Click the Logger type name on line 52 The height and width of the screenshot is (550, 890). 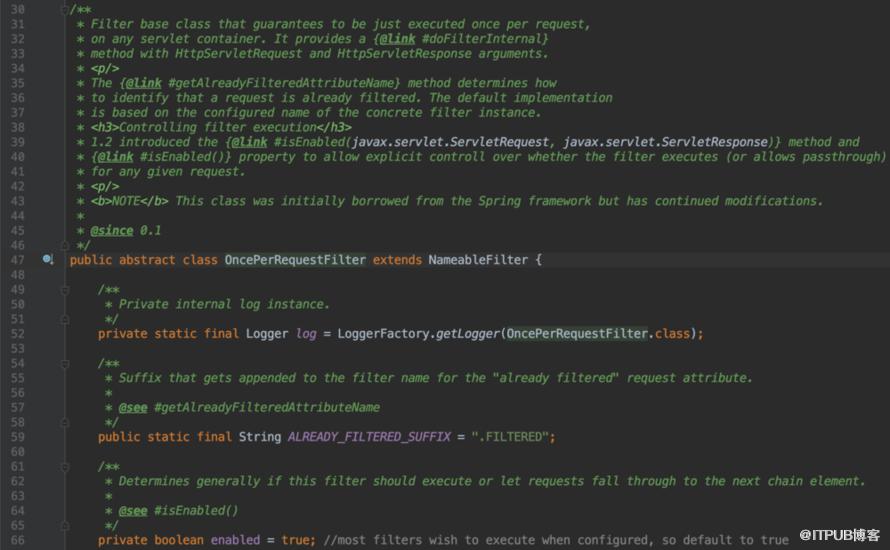[x=267, y=334]
